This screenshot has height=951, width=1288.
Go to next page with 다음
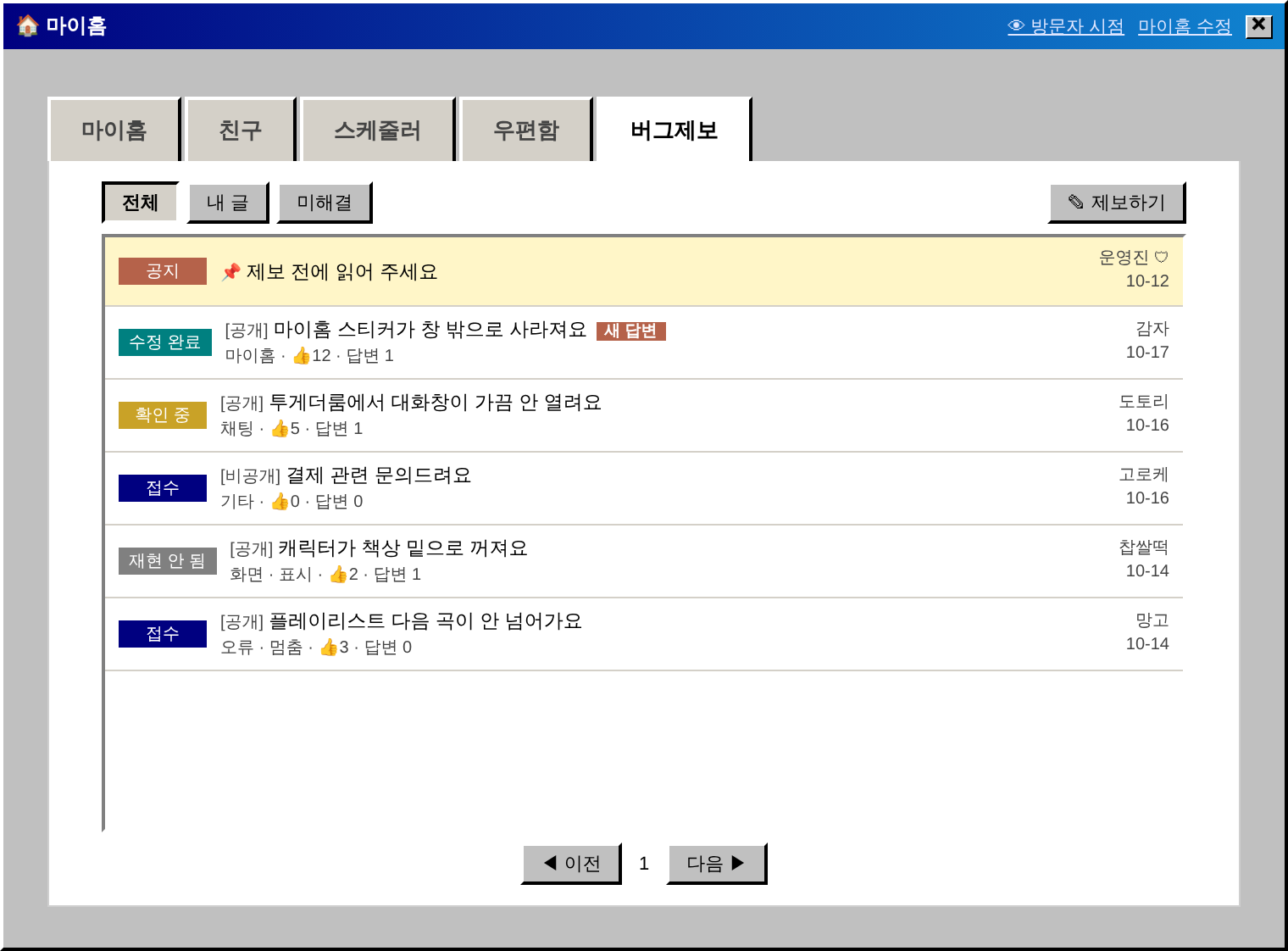pos(717,864)
